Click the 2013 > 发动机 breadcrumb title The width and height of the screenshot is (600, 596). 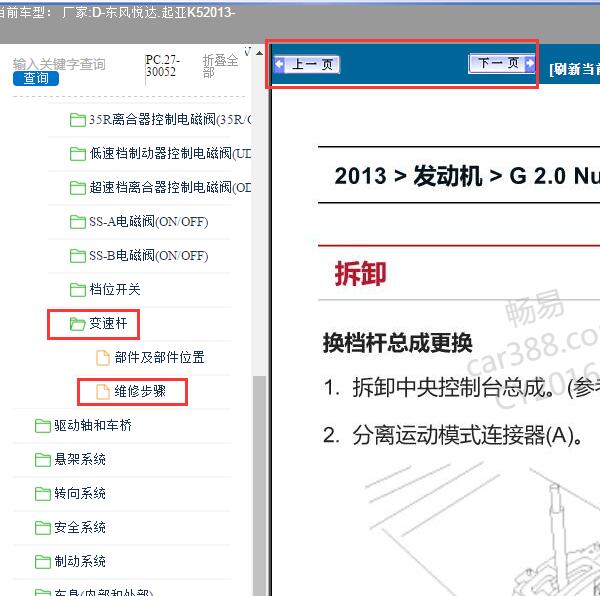pos(467,176)
